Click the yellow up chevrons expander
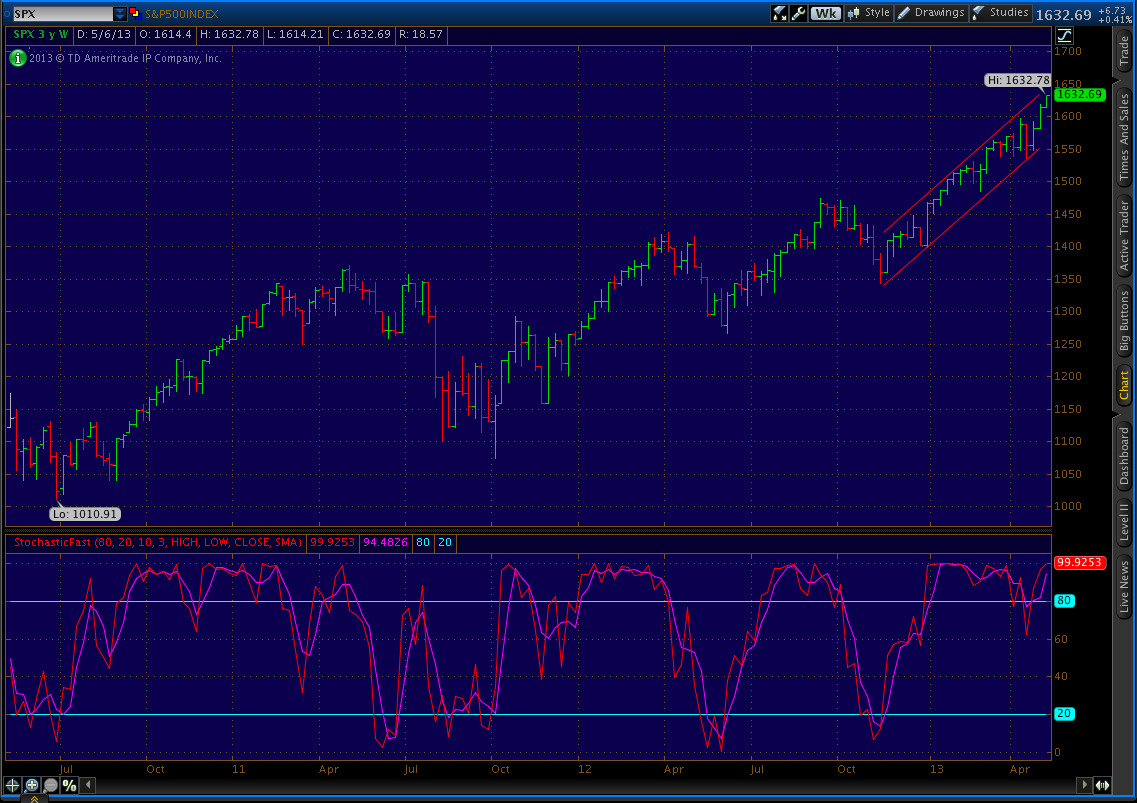This screenshot has width=1137, height=803. 34,799
